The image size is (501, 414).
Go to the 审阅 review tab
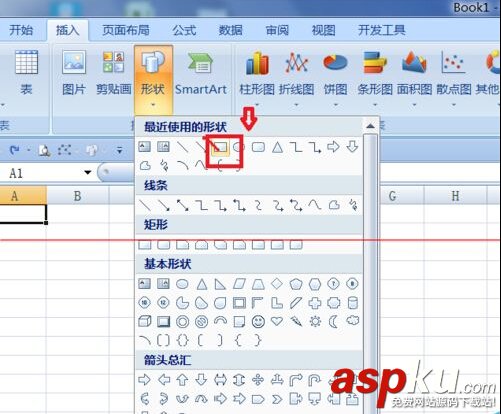point(277,30)
